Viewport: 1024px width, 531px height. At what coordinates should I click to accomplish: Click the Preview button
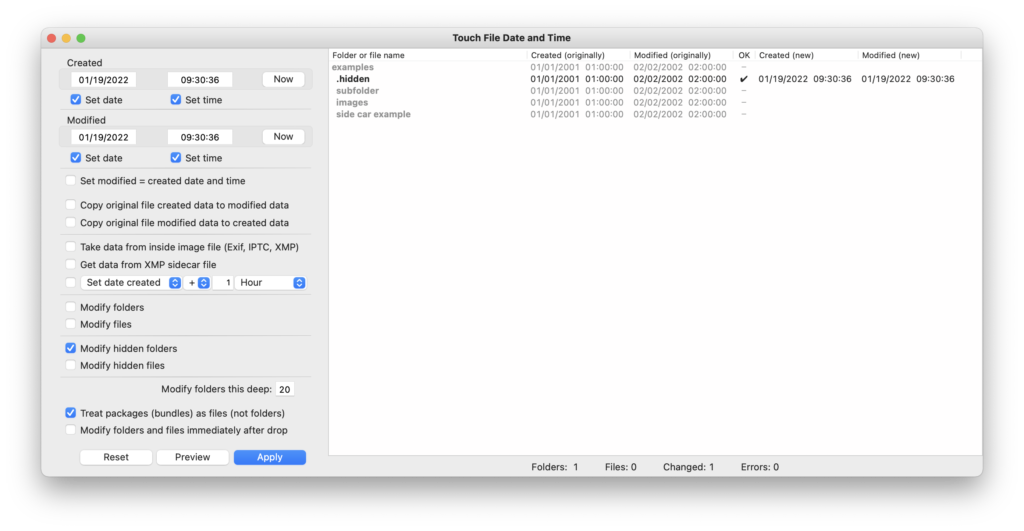(x=192, y=457)
